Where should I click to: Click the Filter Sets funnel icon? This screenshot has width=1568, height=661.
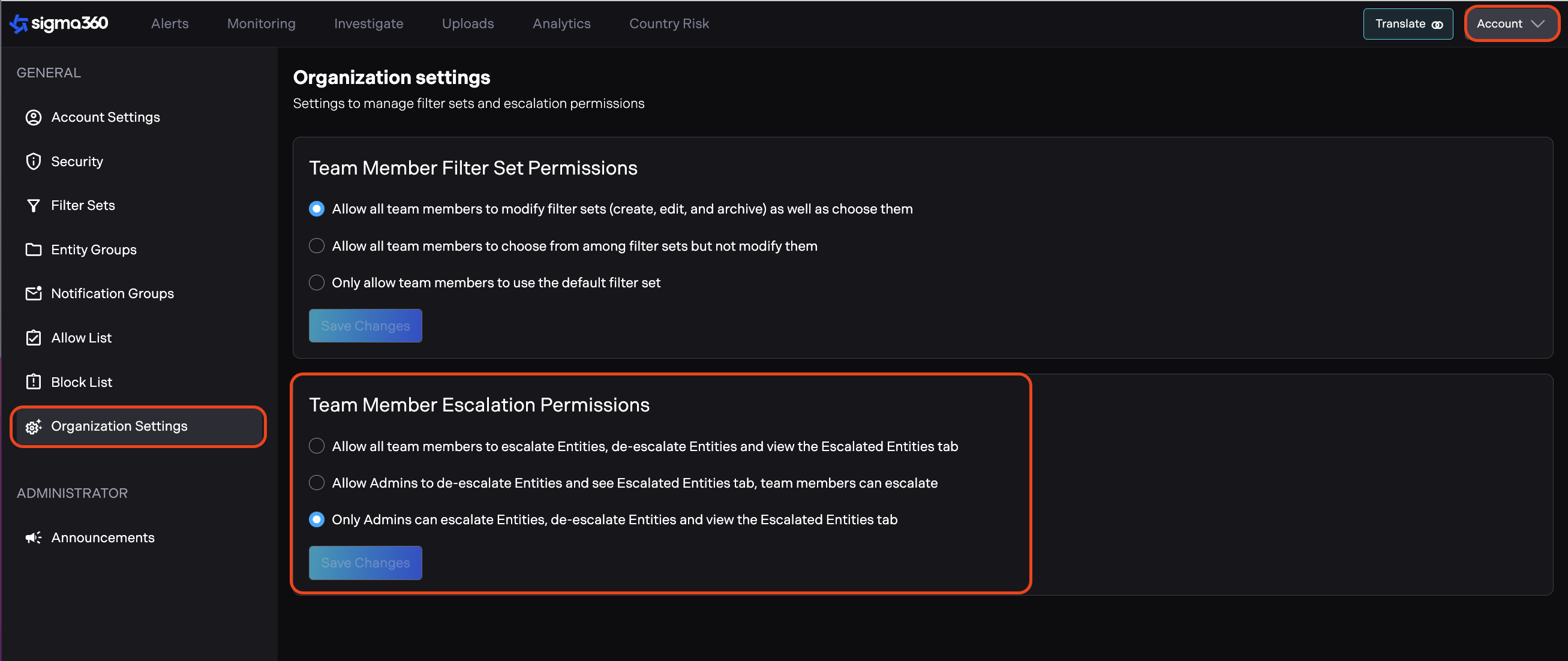coord(34,206)
